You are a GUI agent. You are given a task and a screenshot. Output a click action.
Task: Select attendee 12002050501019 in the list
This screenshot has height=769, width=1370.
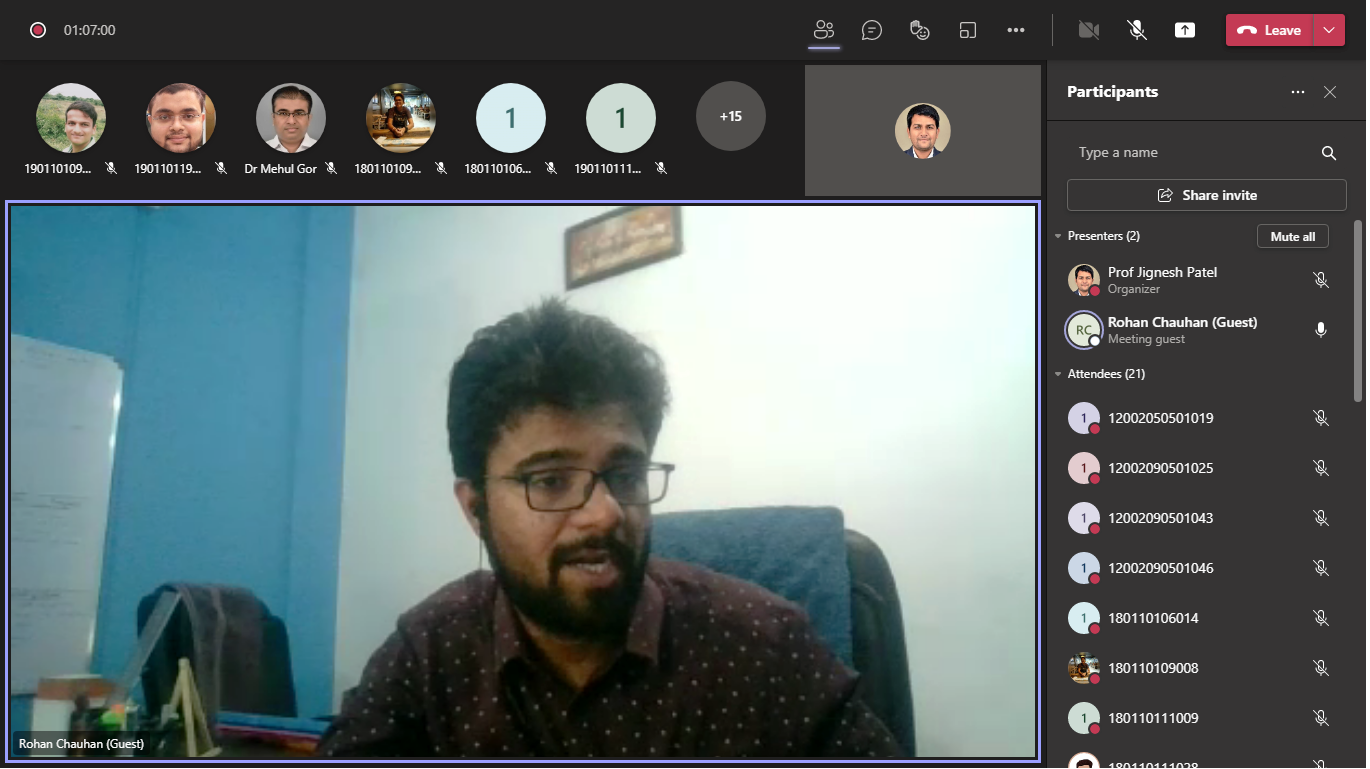tap(1160, 418)
